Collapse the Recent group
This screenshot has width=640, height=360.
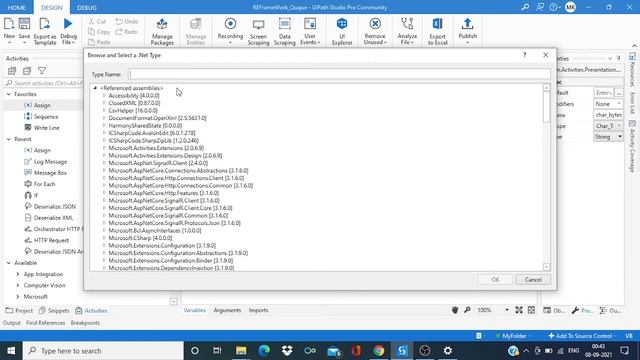pyautogui.click(x=9, y=139)
